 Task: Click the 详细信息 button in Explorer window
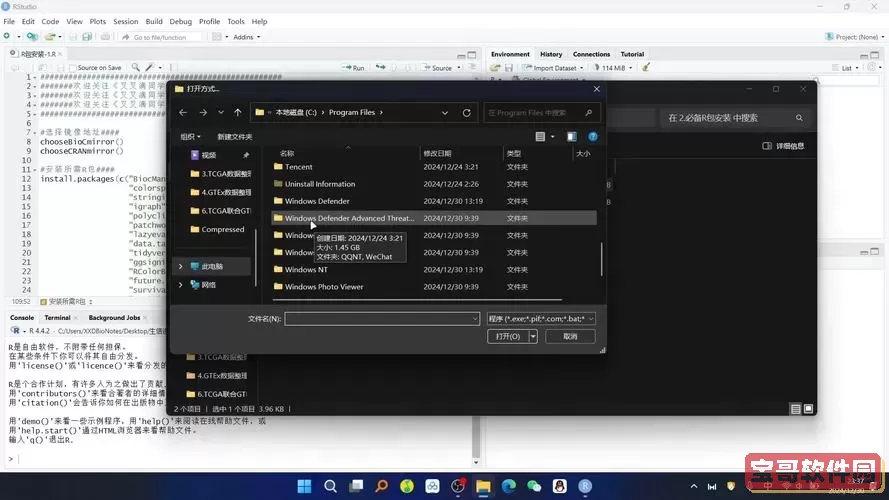pos(783,146)
